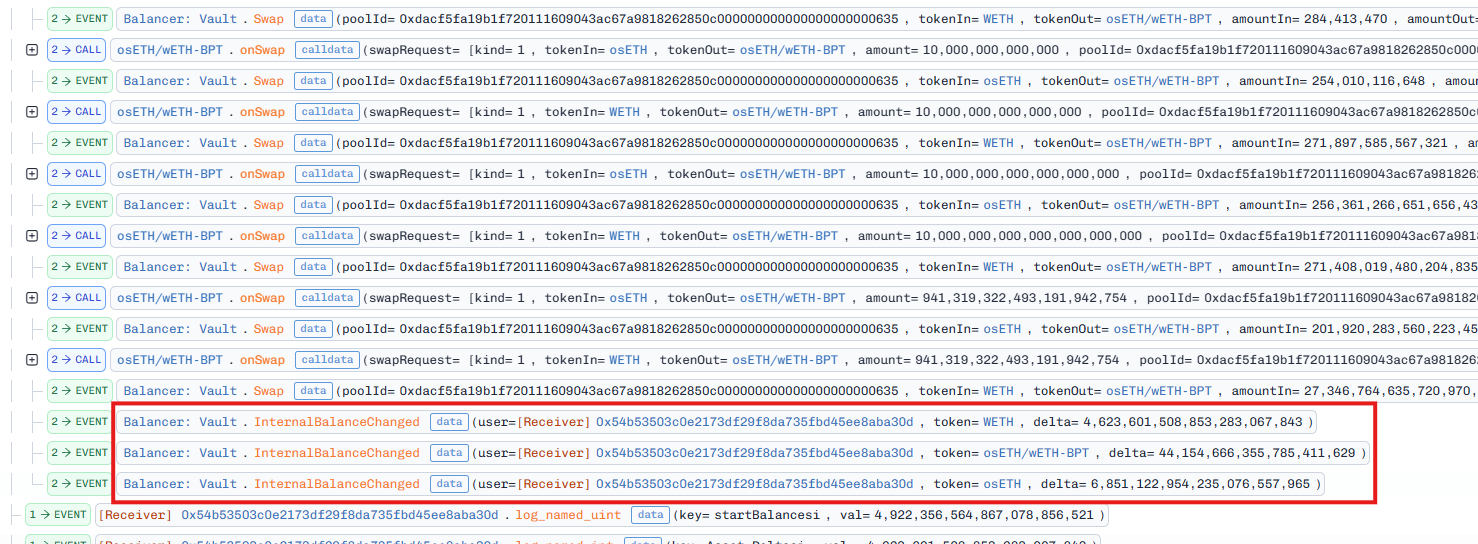This screenshot has width=1478, height=544.
Task: Open osETH/wETH-BPT contract in onSwap amount 10,000,000,000,000,000,000,000 call
Action: tap(170, 236)
